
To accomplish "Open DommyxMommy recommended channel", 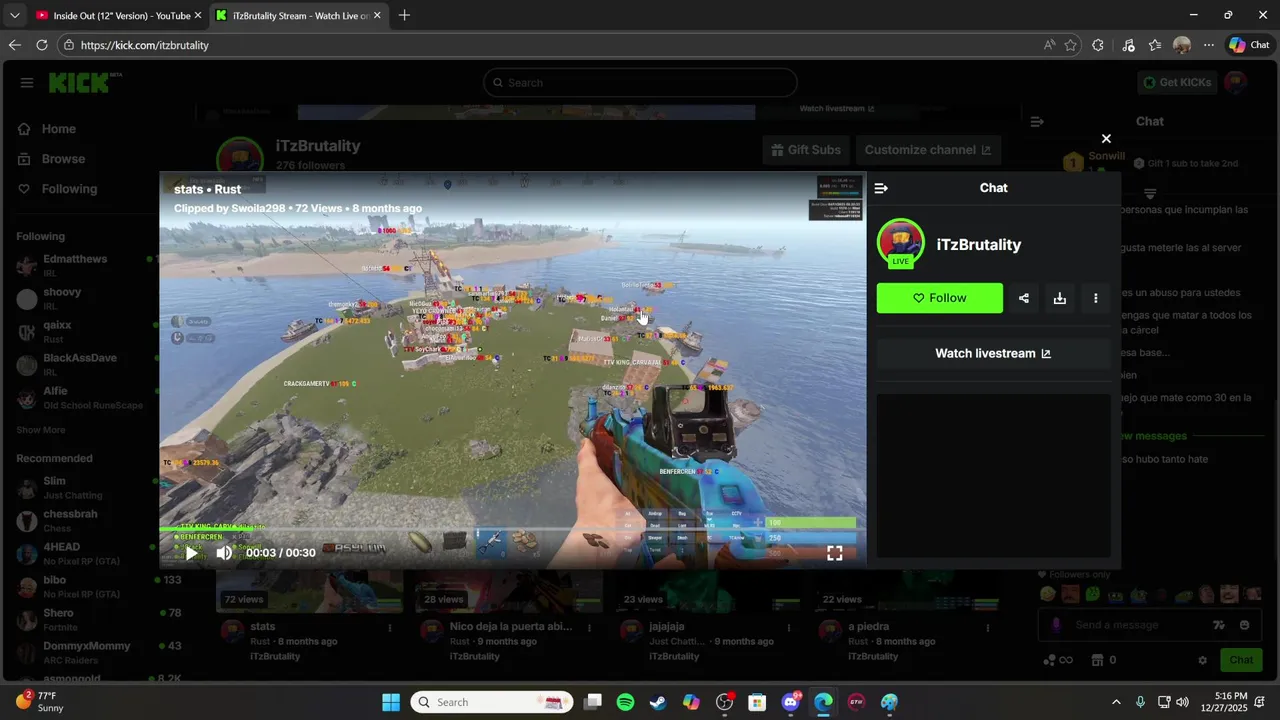I will (x=98, y=652).
